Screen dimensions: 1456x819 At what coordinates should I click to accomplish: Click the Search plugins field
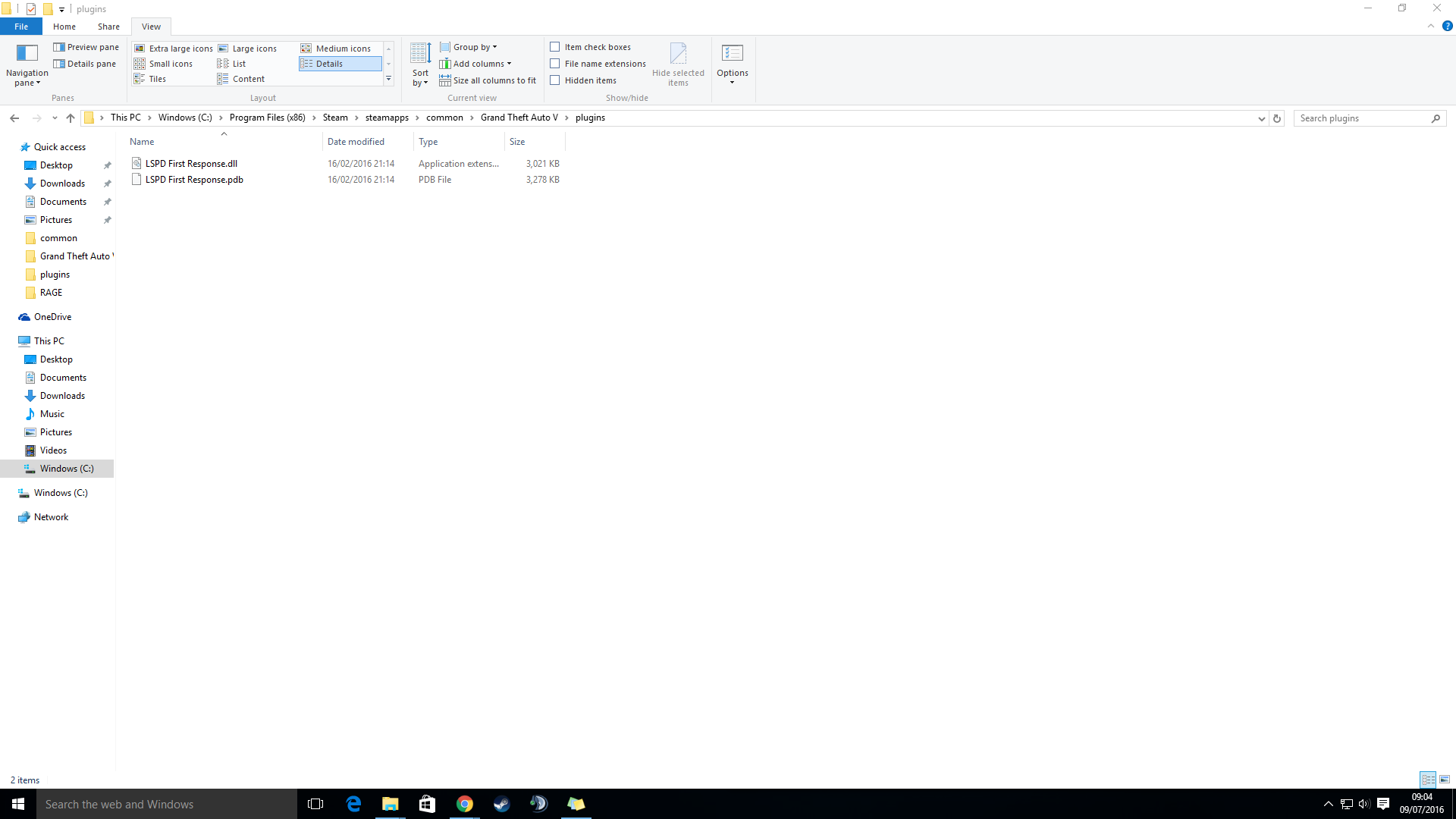coord(1361,118)
